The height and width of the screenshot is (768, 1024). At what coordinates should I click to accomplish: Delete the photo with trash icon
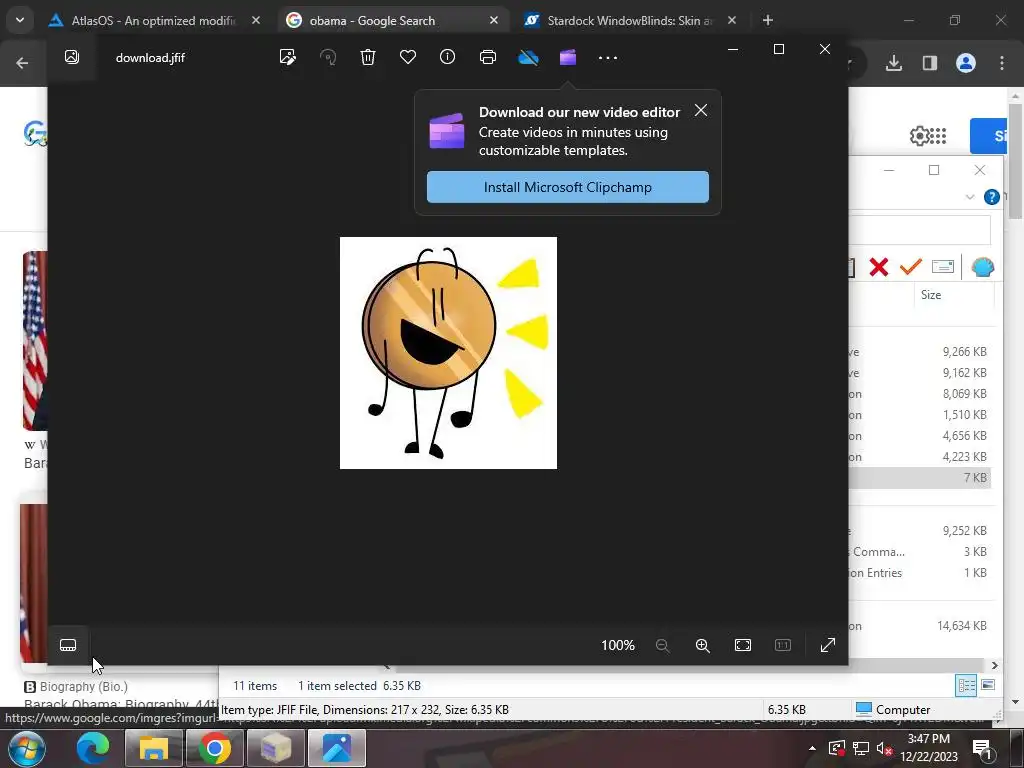[368, 57]
